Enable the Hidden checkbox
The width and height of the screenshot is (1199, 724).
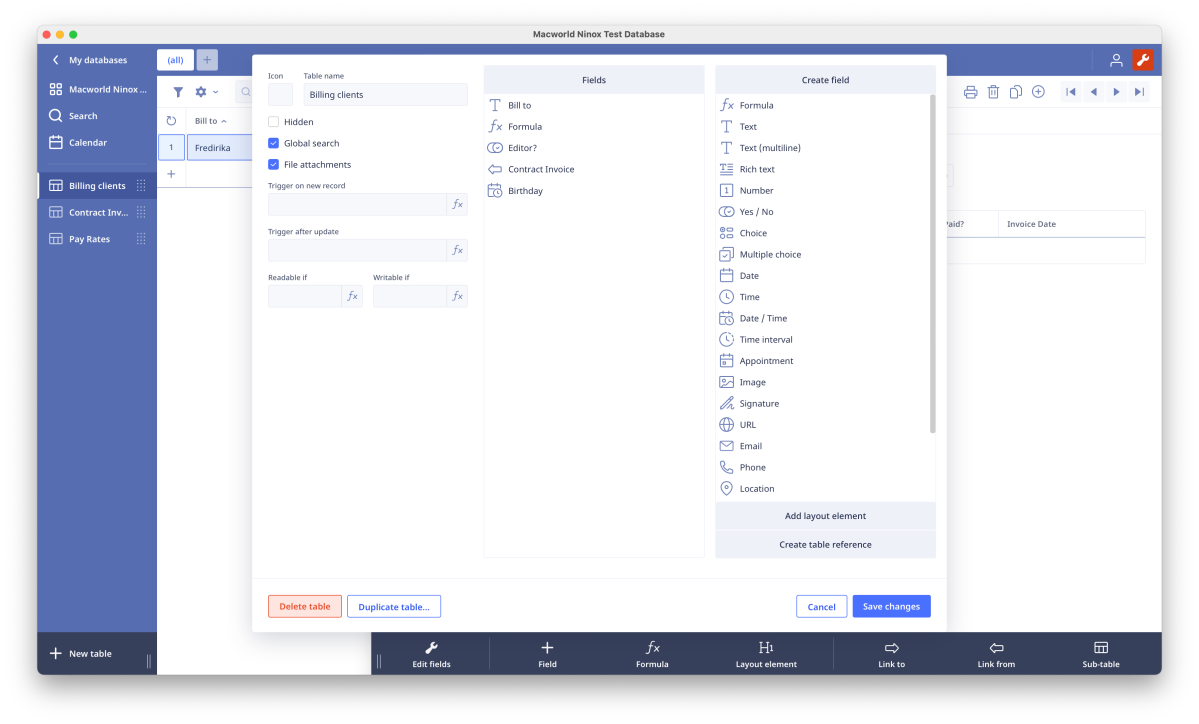click(x=274, y=122)
